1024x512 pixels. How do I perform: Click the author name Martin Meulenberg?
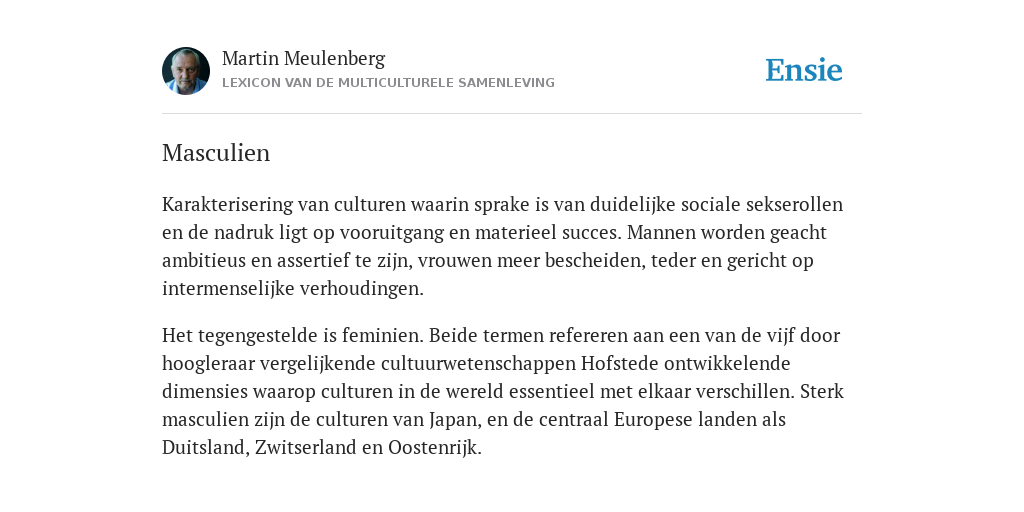(x=304, y=58)
